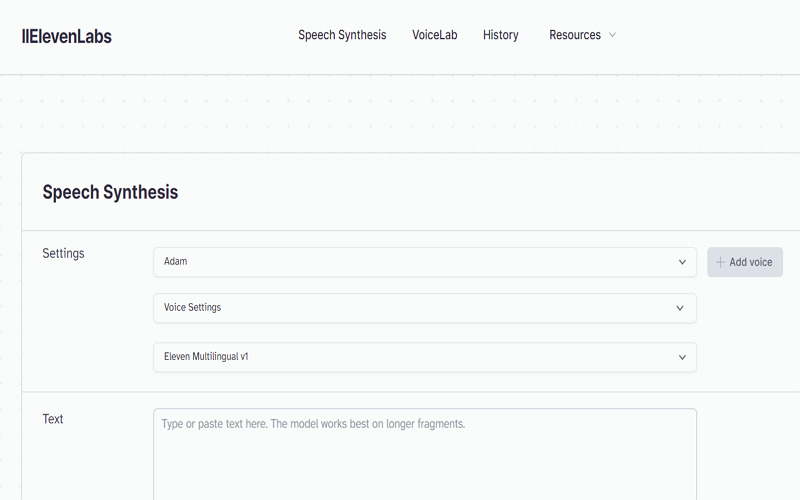Click the Speech Synthesis card heading
The image size is (800, 500).
click(x=110, y=192)
